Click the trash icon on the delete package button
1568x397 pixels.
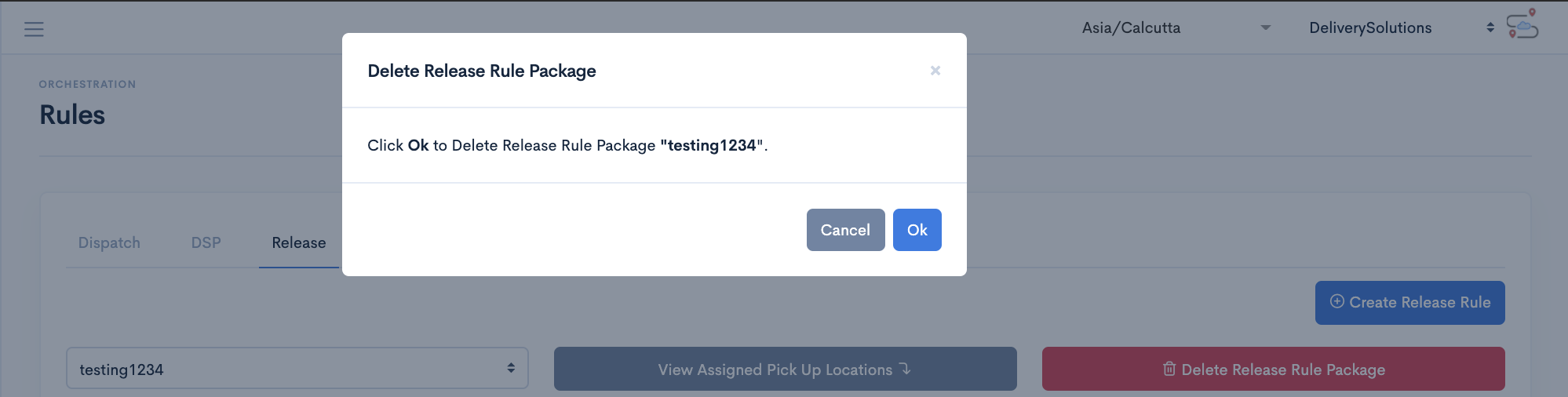1169,369
